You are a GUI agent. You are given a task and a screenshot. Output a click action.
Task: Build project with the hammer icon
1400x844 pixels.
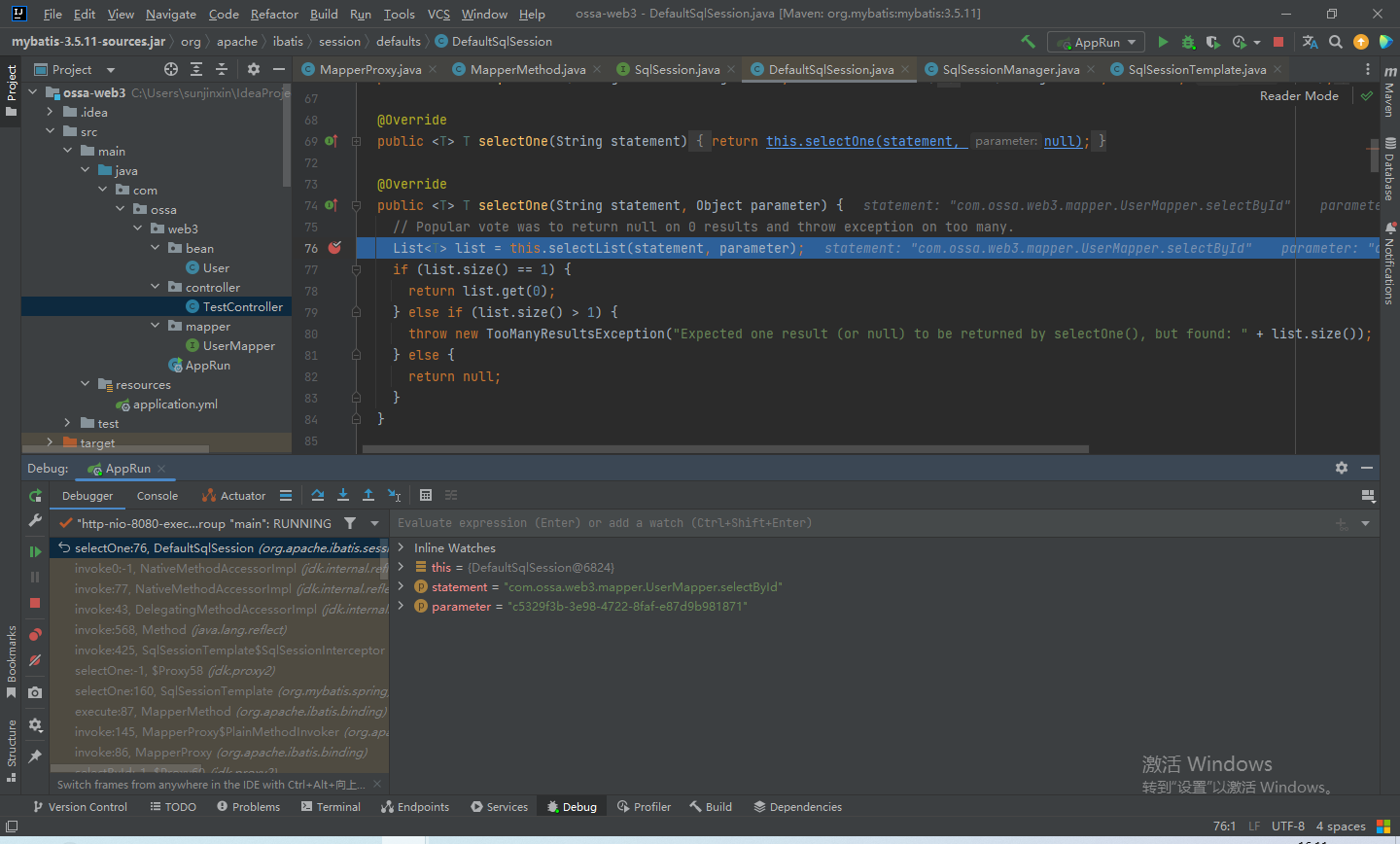[1028, 42]
